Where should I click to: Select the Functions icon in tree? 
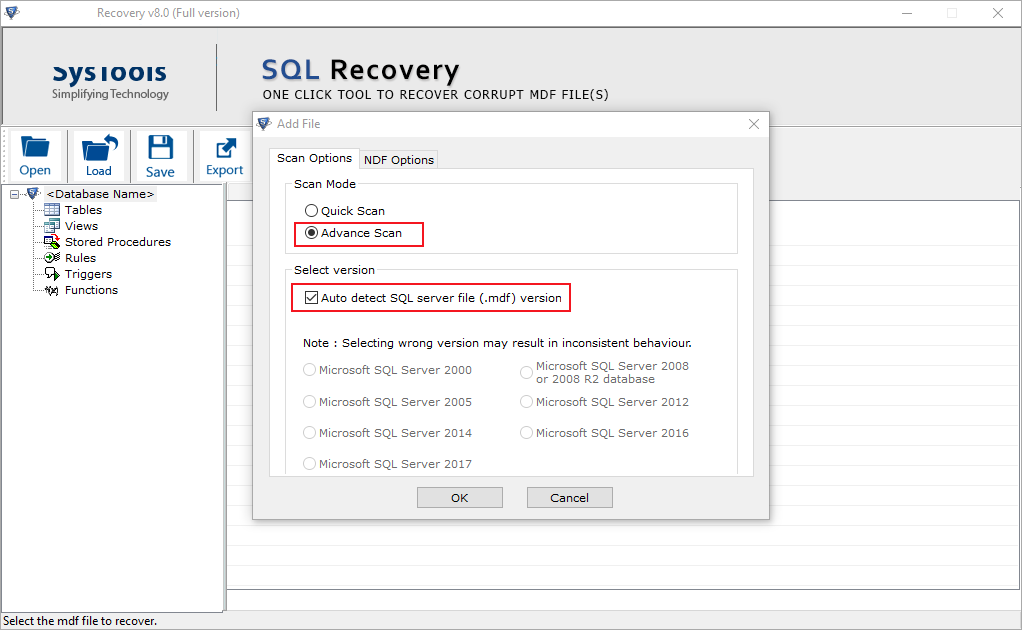pyautogui.click(x=51, y=290)
